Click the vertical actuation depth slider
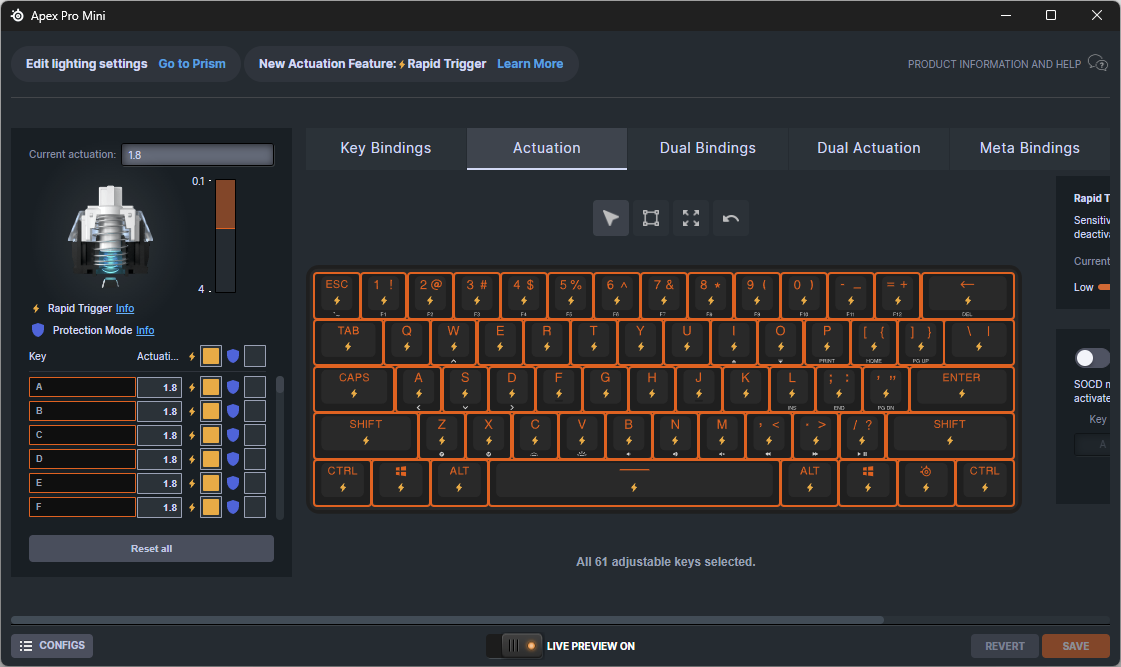 click(225, 236)
